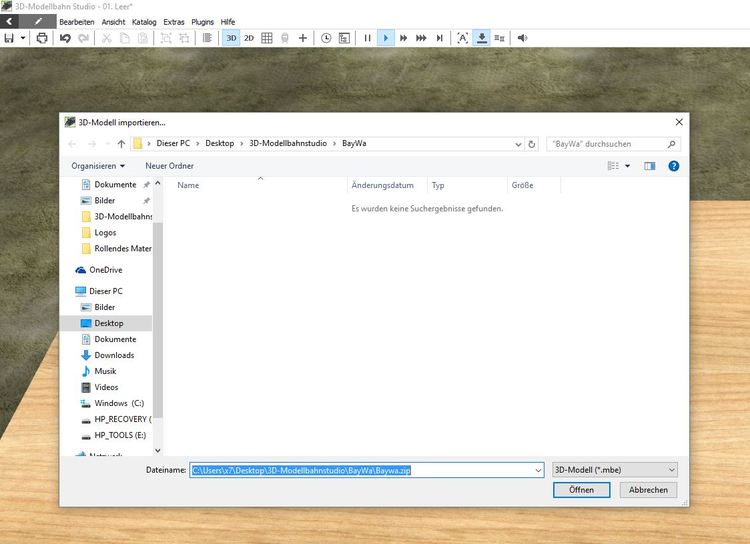This screenshot has width=750, height=544.
Task: Click the plus add icon in toolbar
Action: pyautogui.click(x=303, y=38)
